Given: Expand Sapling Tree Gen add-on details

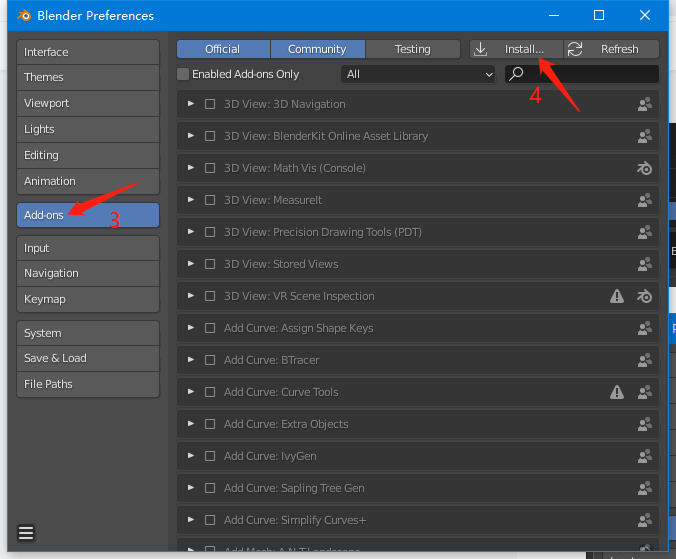Looking at the screenshot, I should (191, 488).
